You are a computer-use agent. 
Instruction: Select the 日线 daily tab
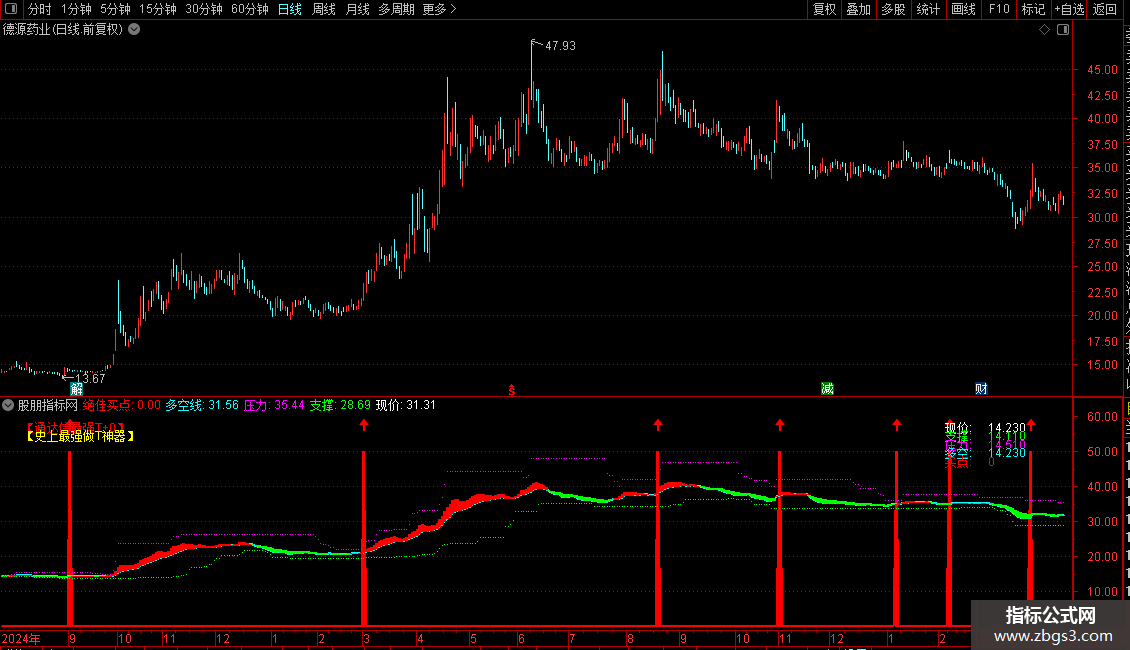290,9
